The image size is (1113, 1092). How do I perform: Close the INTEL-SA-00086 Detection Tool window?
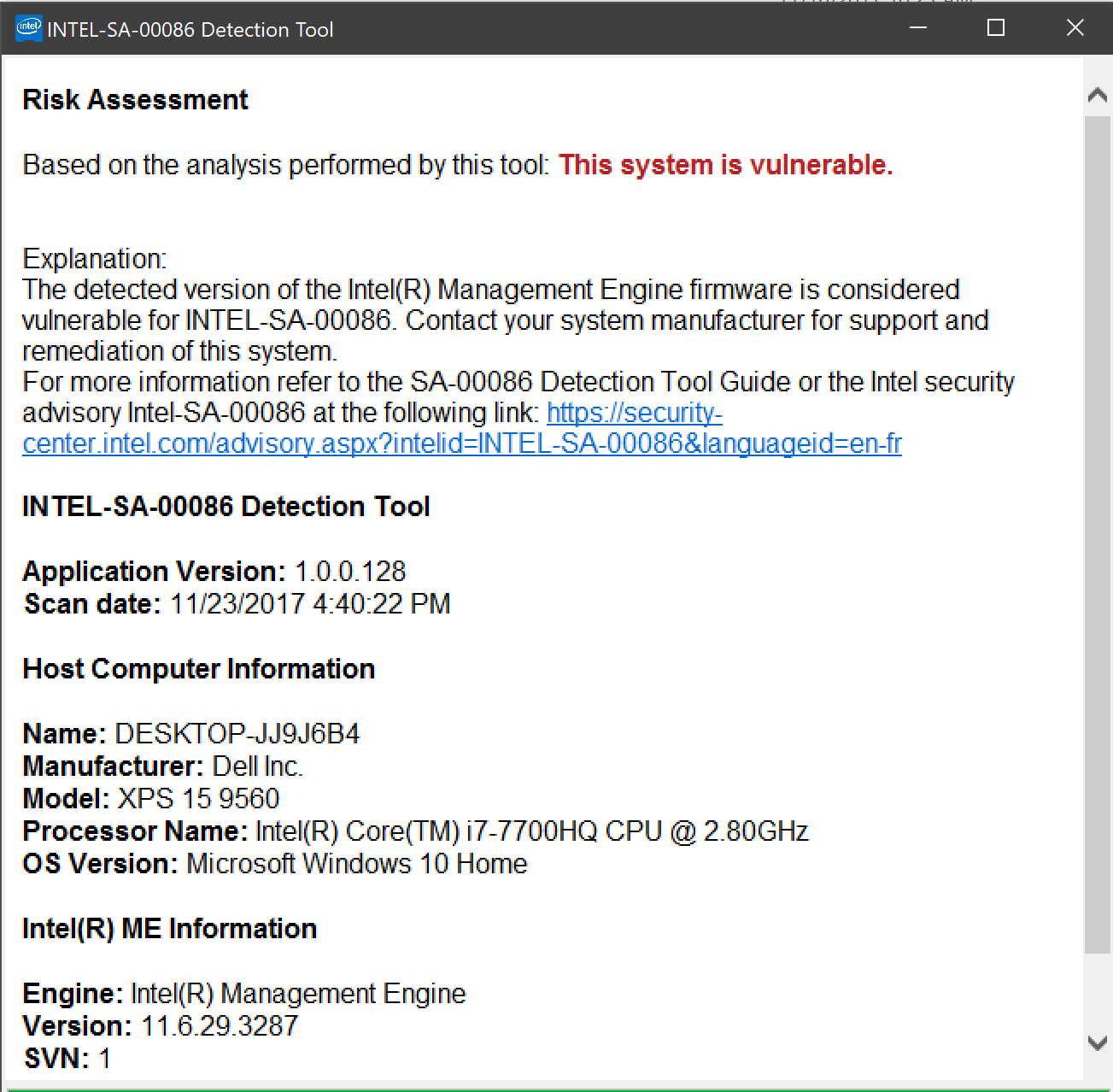[x=1075, y=28]
